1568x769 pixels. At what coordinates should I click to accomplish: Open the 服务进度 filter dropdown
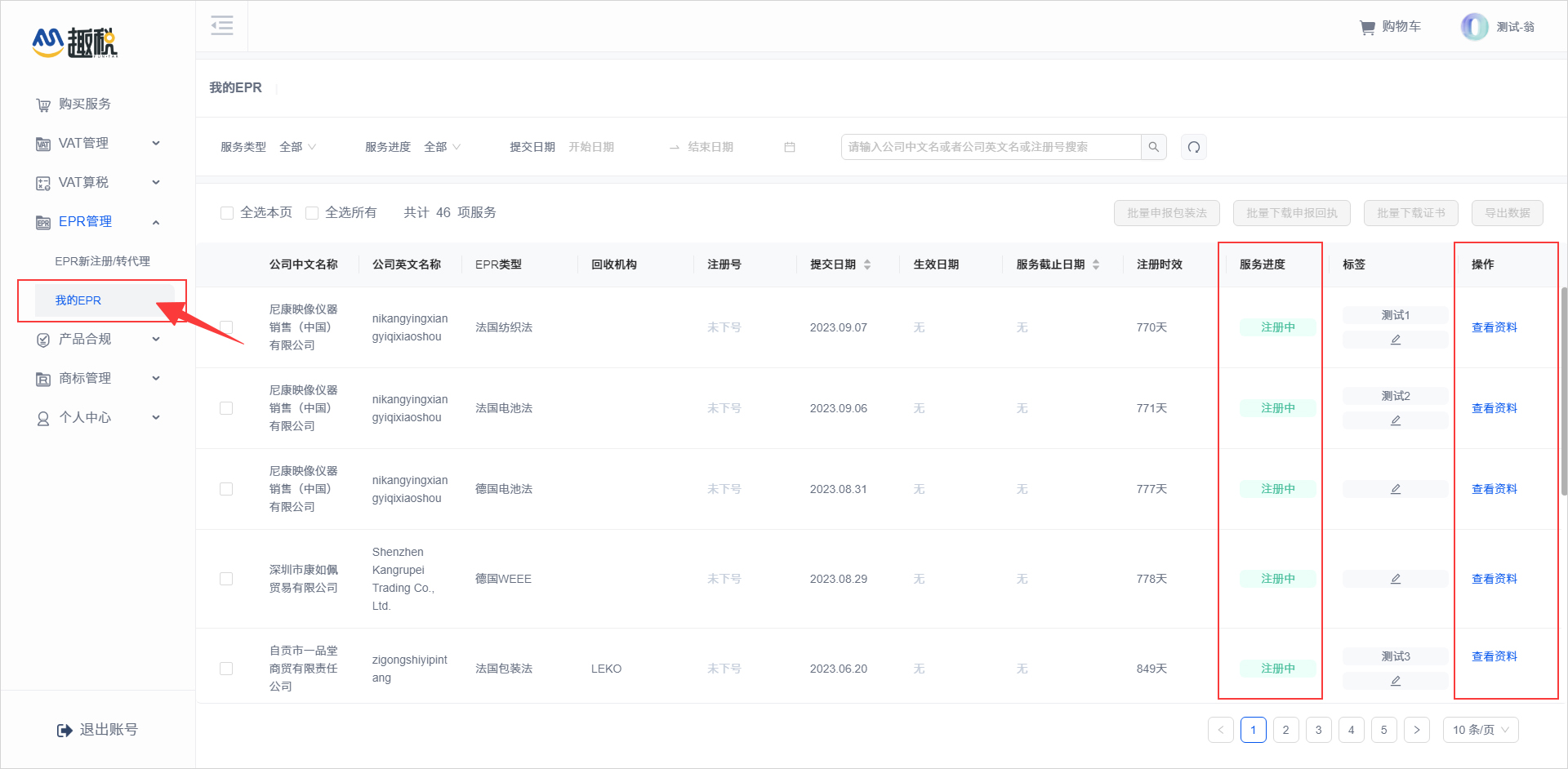click(x=442, y=147)
